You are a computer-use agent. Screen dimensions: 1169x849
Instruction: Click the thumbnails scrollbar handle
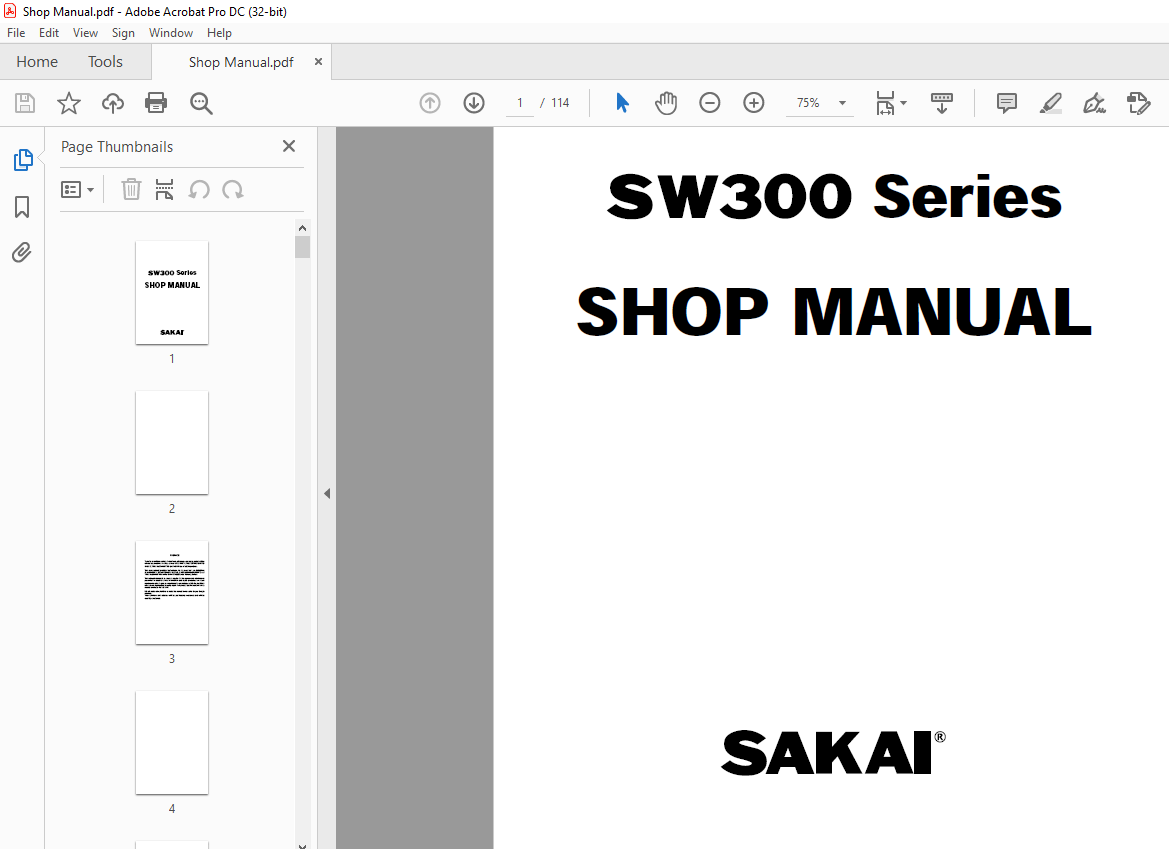click(x=302, y=247)
